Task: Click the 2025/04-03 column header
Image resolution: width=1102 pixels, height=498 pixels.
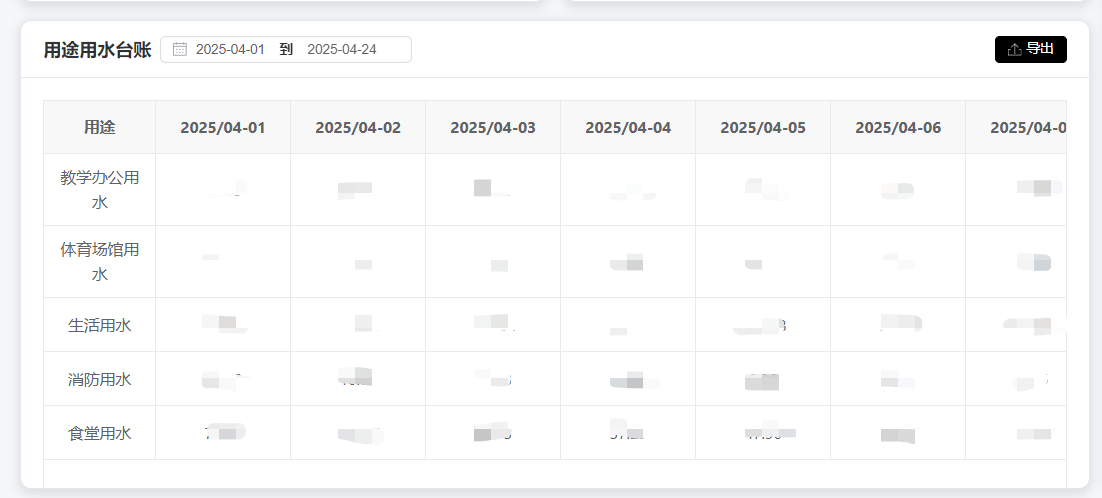Action: pyautogui.click(x=493, y=127)
